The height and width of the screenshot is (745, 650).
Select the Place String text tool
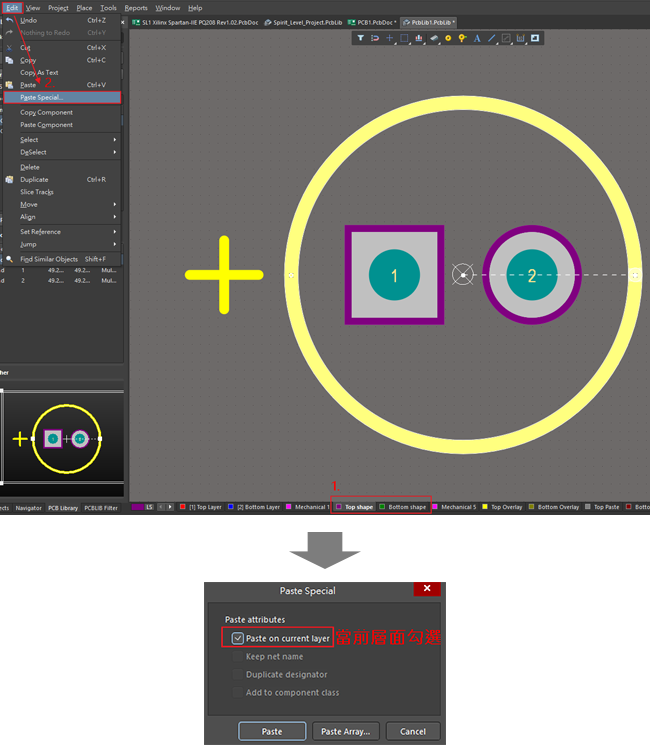pos(477,38)
